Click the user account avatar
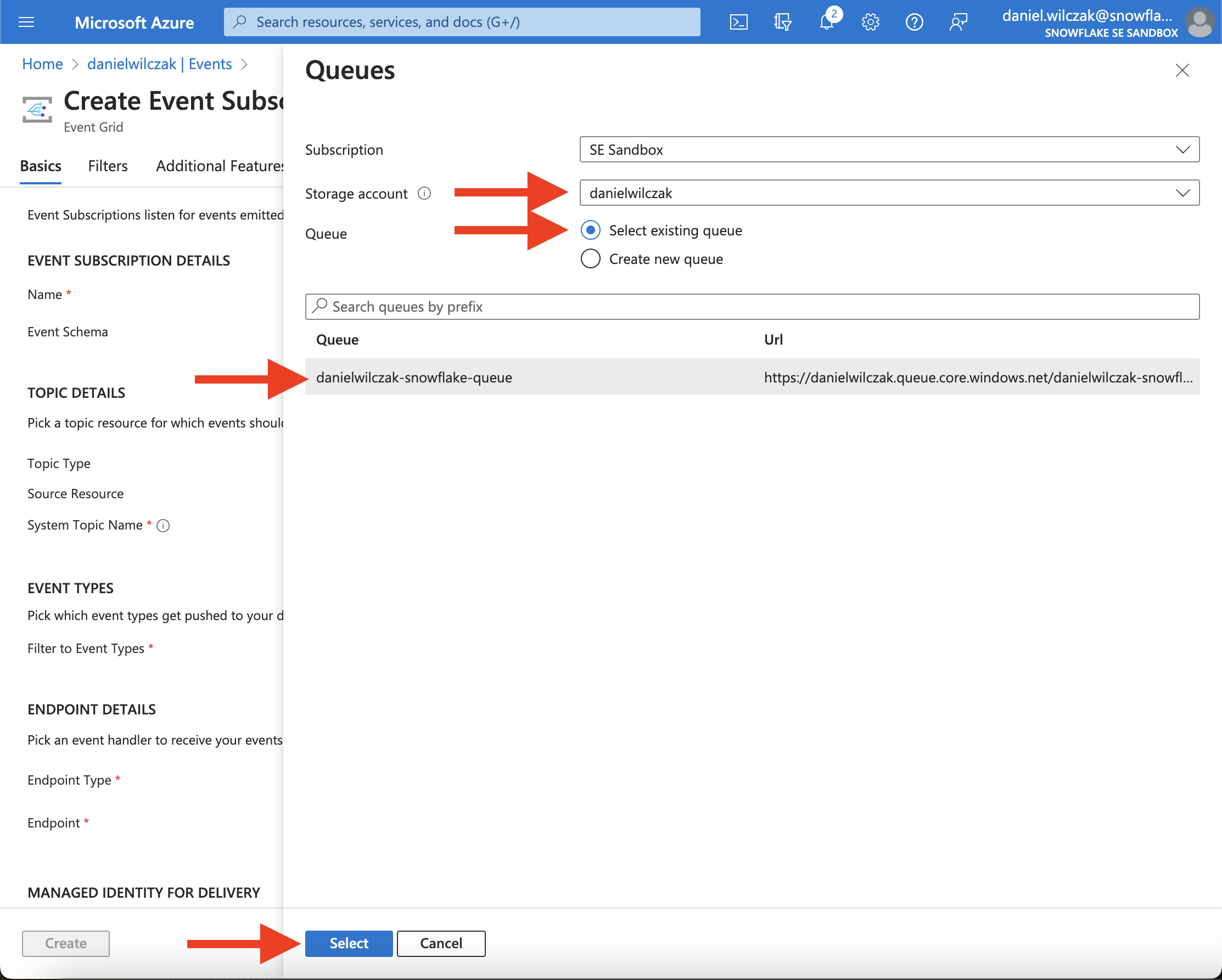The height and width of the screenshot is (980, 1222). [x=1199, y=22]
